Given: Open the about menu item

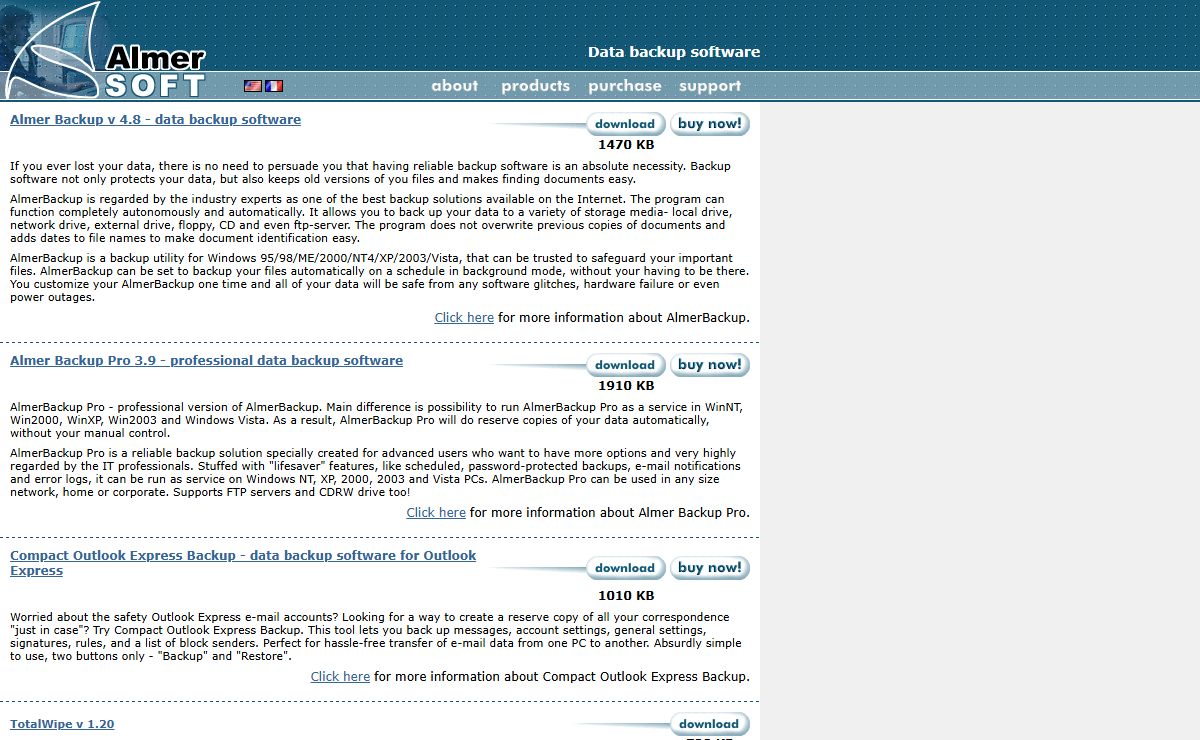Looking at the screenshot, I should (455, 86).
